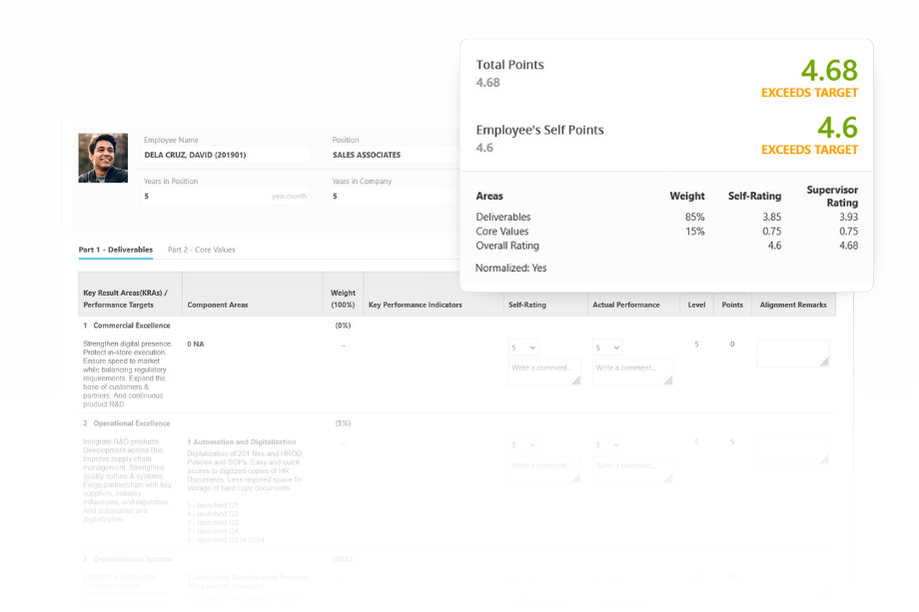Viewport: 919px width, 612px height.
Task: Select the Part 1 - Deliverables tab
Action: 116,249
